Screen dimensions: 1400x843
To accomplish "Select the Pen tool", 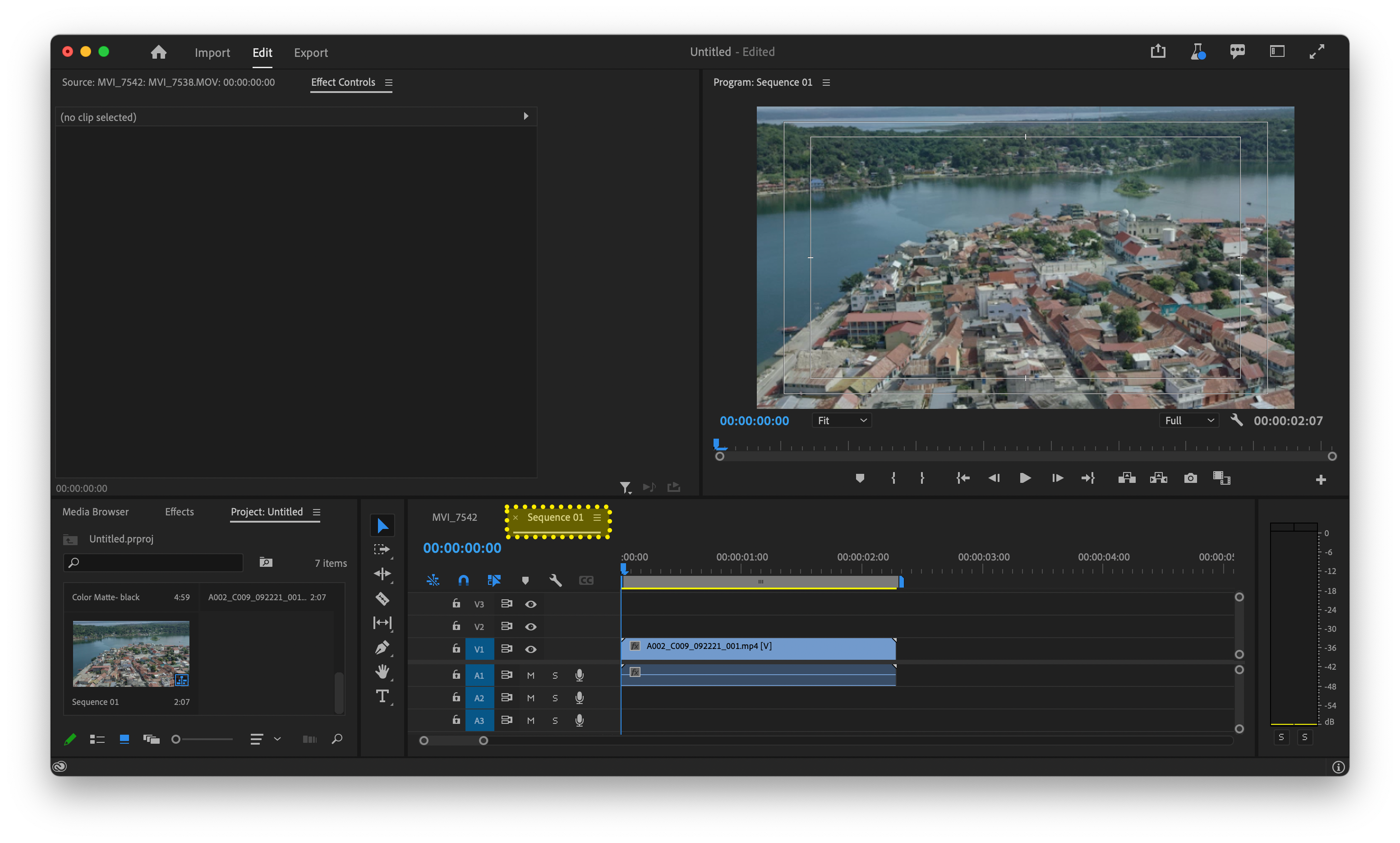I will (382, 648).
